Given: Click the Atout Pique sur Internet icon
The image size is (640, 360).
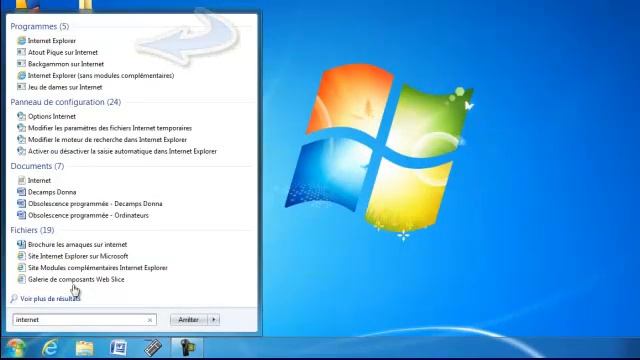Looking at the screenshot, I should point(21,52).
